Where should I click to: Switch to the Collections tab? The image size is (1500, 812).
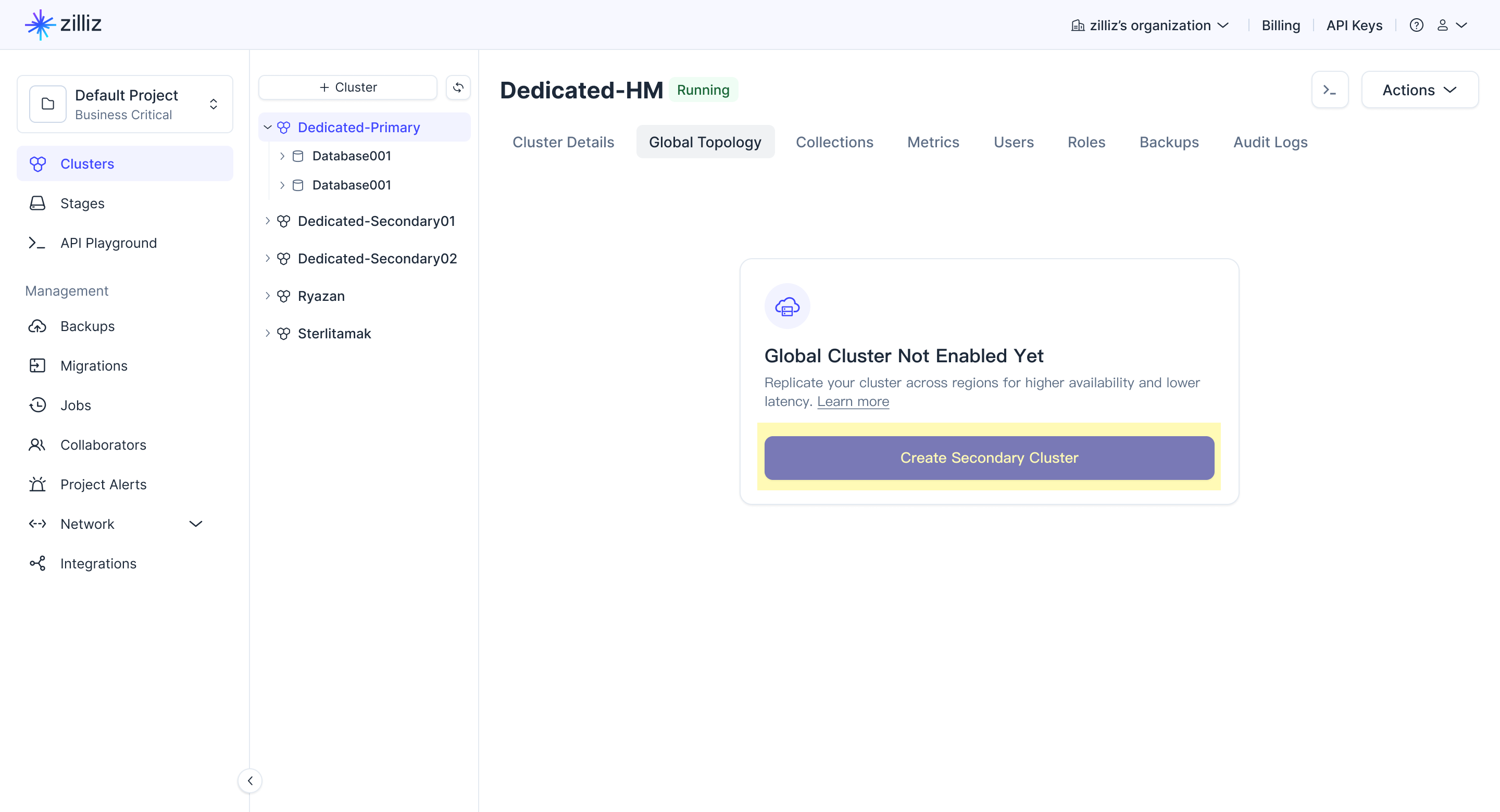(x=834, y=142)
